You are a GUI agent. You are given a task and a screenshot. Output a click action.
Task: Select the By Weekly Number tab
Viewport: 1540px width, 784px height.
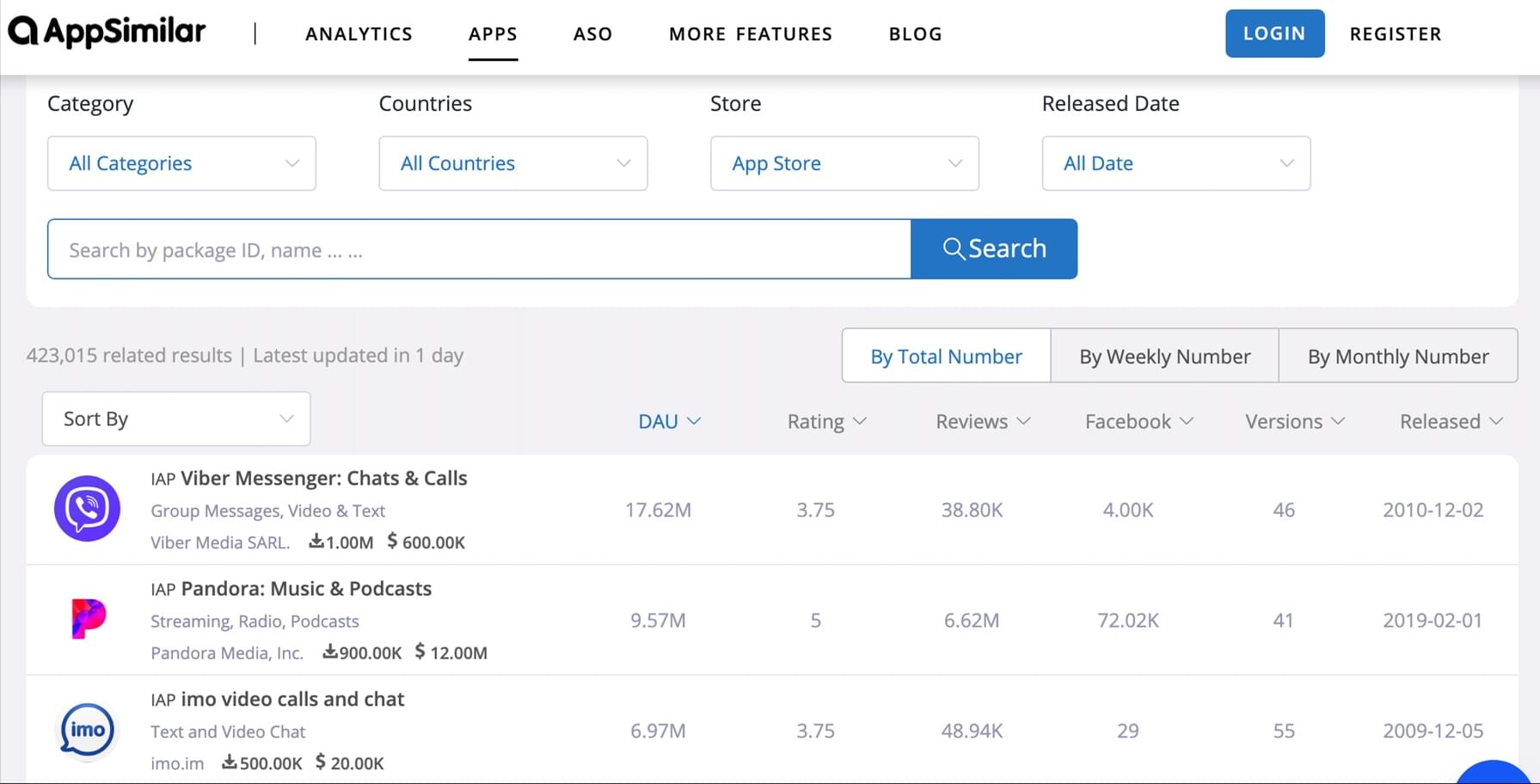1164,356
